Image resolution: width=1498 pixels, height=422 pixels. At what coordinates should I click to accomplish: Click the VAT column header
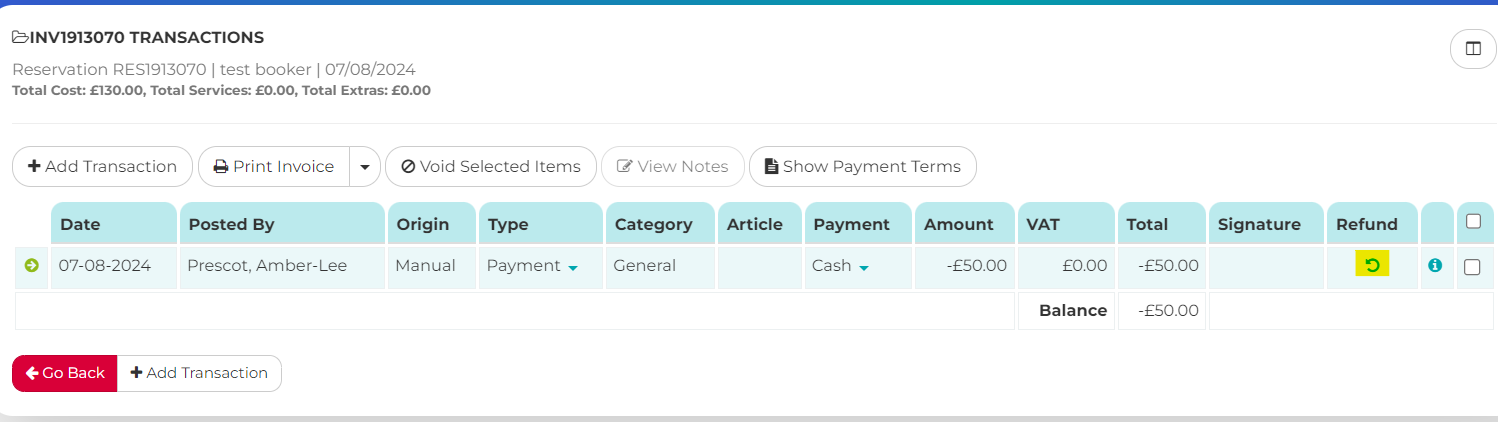point(1066,224)
